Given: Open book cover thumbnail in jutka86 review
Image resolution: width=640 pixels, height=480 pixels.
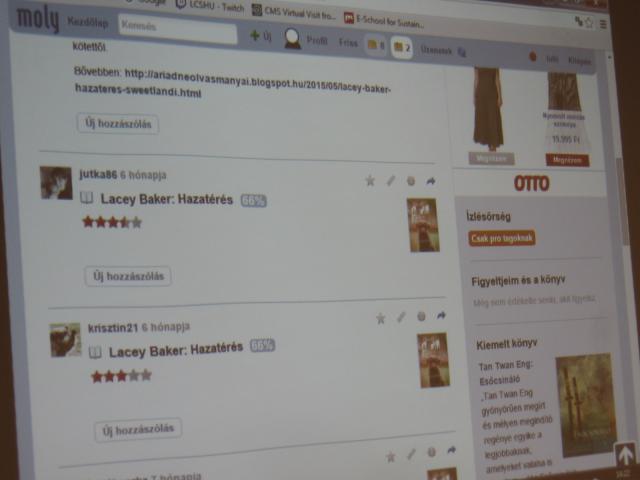Looking at the screenshot, I should [423, 225].
